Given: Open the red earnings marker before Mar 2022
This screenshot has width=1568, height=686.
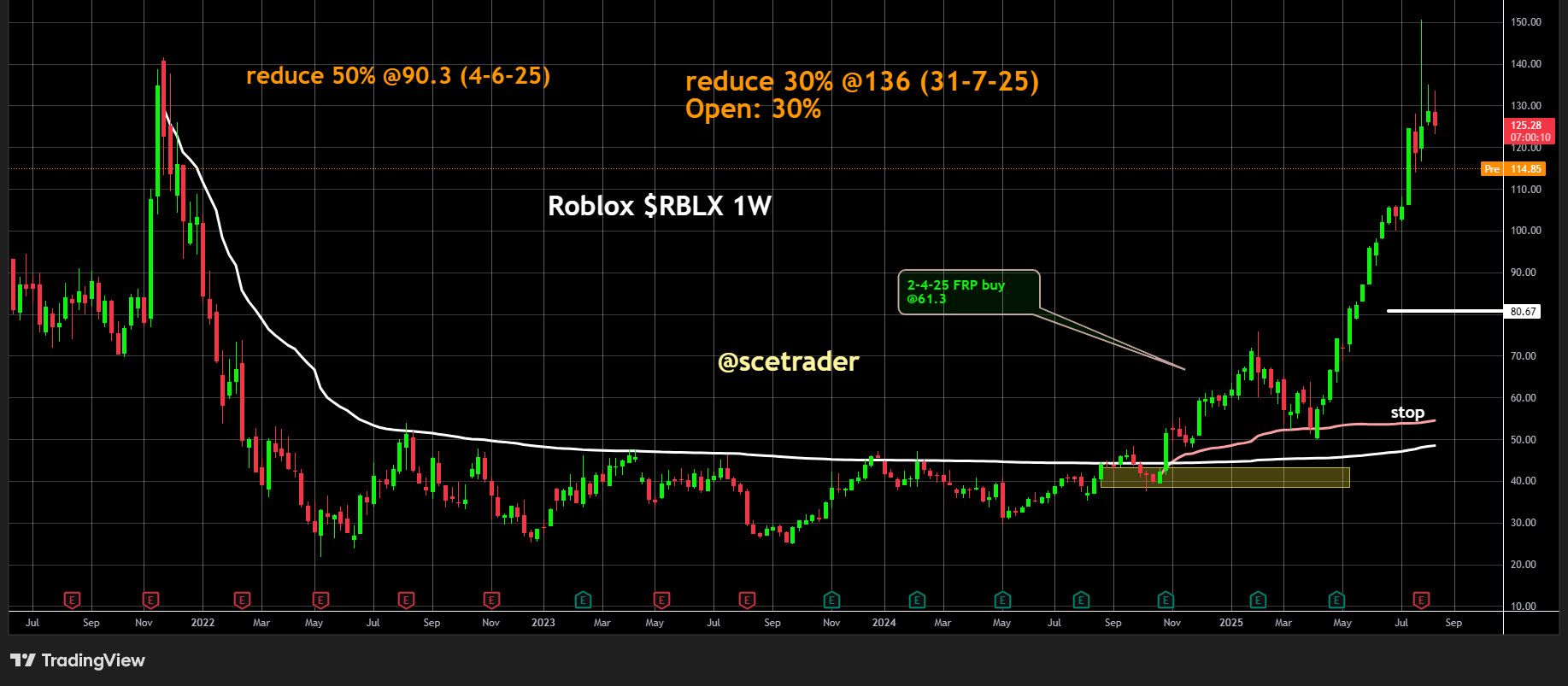Looking at the screenshot, I should 242,601.
